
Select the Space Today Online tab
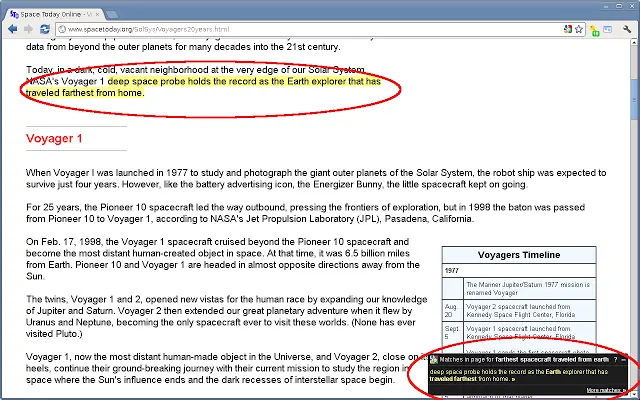point(53,14)
